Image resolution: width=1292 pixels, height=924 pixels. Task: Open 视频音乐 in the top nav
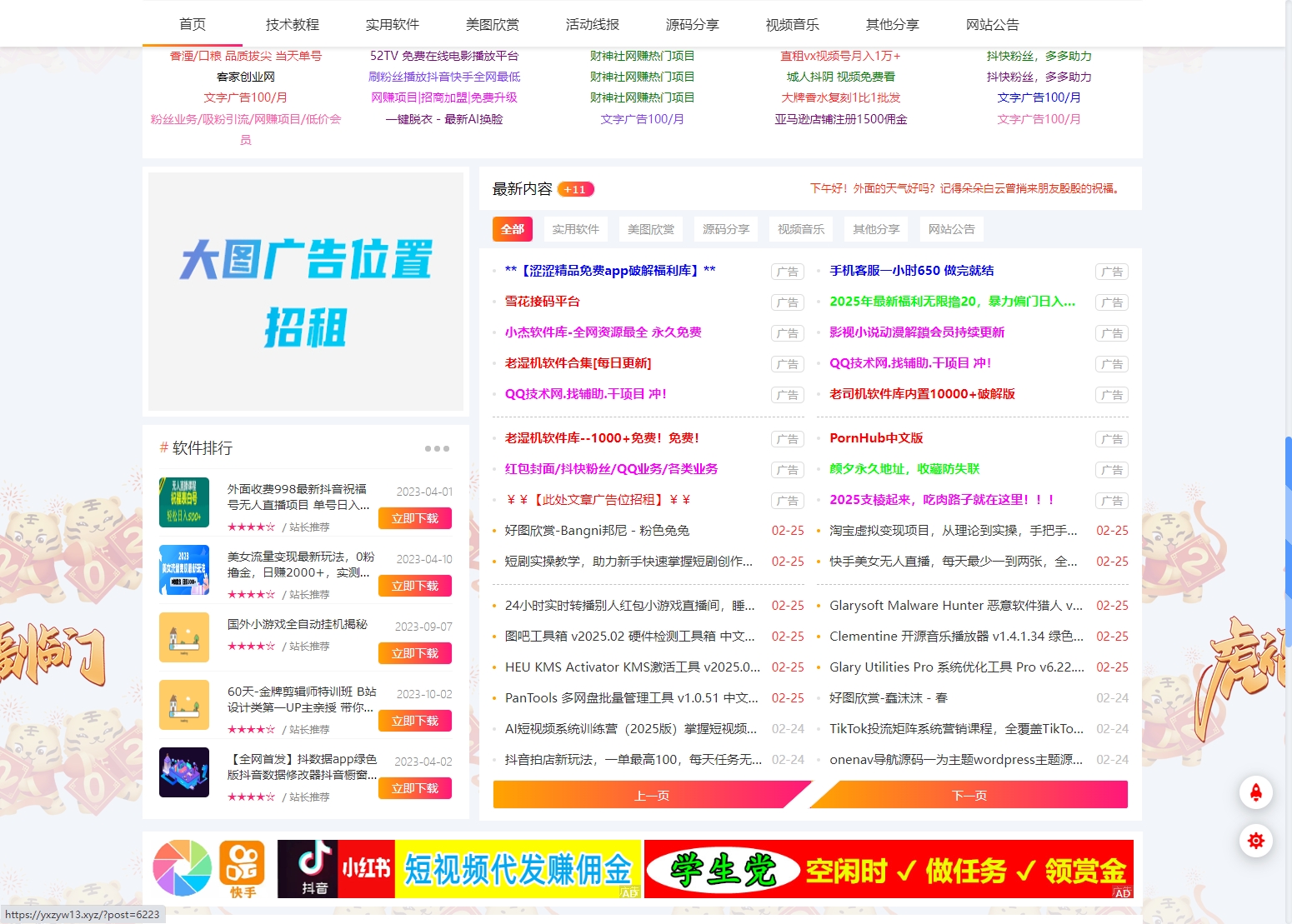793,24
